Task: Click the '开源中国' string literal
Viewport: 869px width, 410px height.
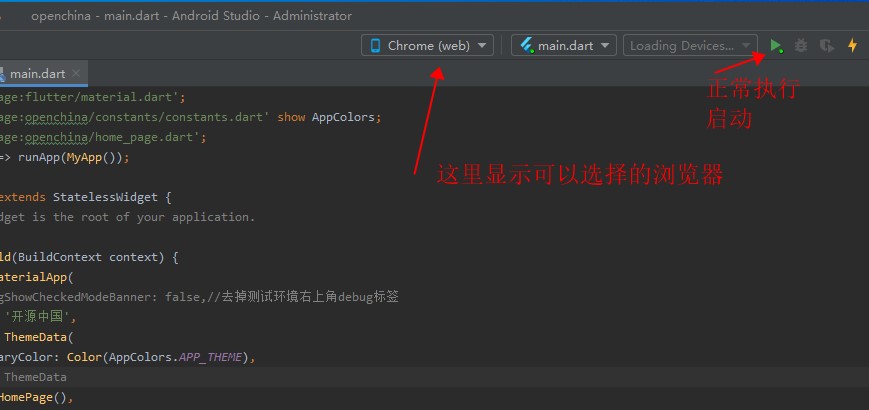Action: tap(40, 317)
